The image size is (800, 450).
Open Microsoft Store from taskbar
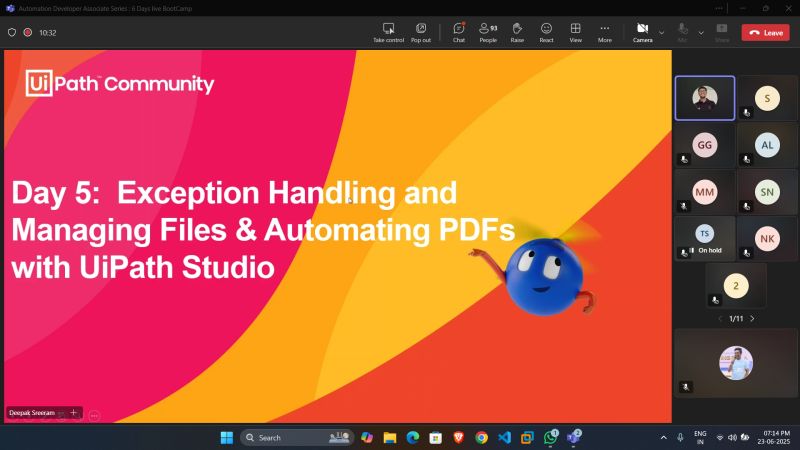point(435,438)
